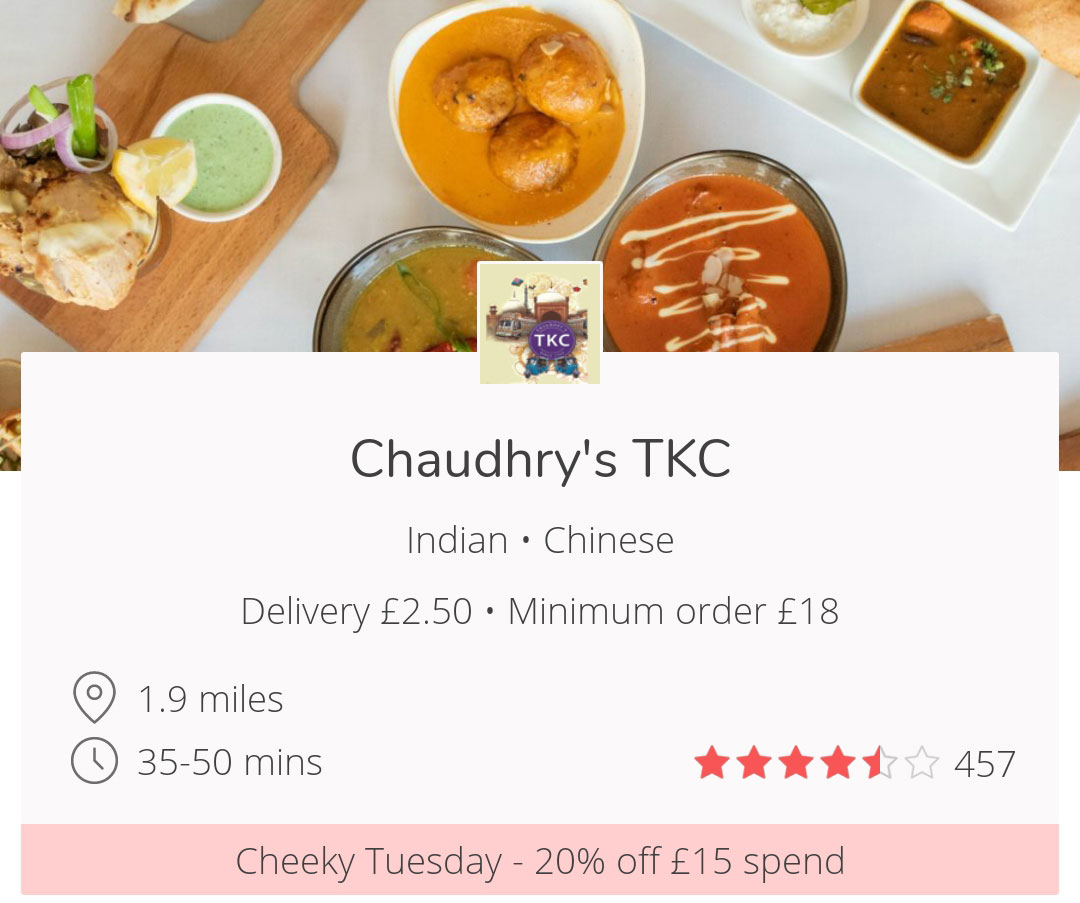This screenshot has width=1080, height=903.
Task: Click the clock delivery time icon
Action: coord(94,760)
